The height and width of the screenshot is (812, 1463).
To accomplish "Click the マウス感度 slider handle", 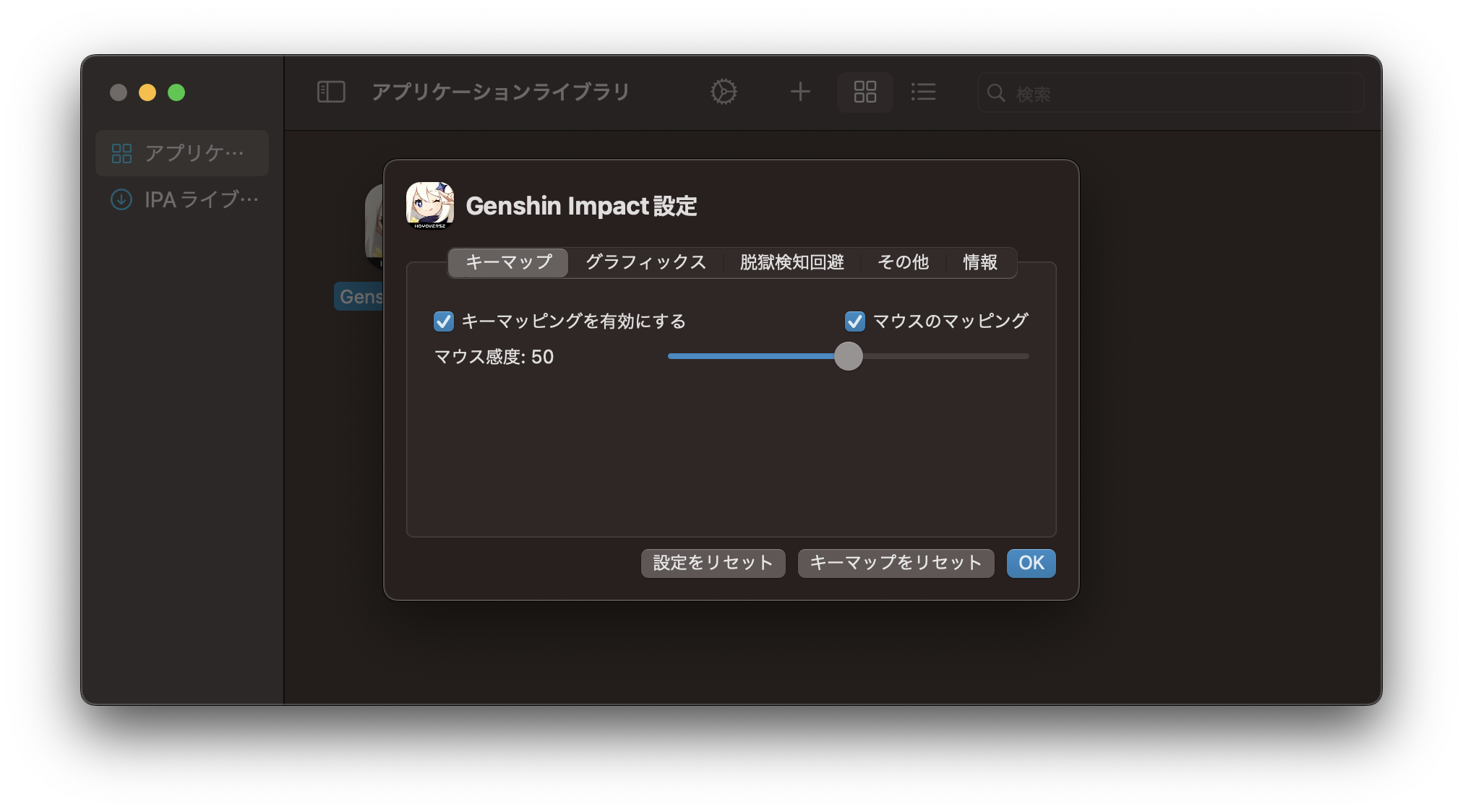I will click(x=849, y=356).
